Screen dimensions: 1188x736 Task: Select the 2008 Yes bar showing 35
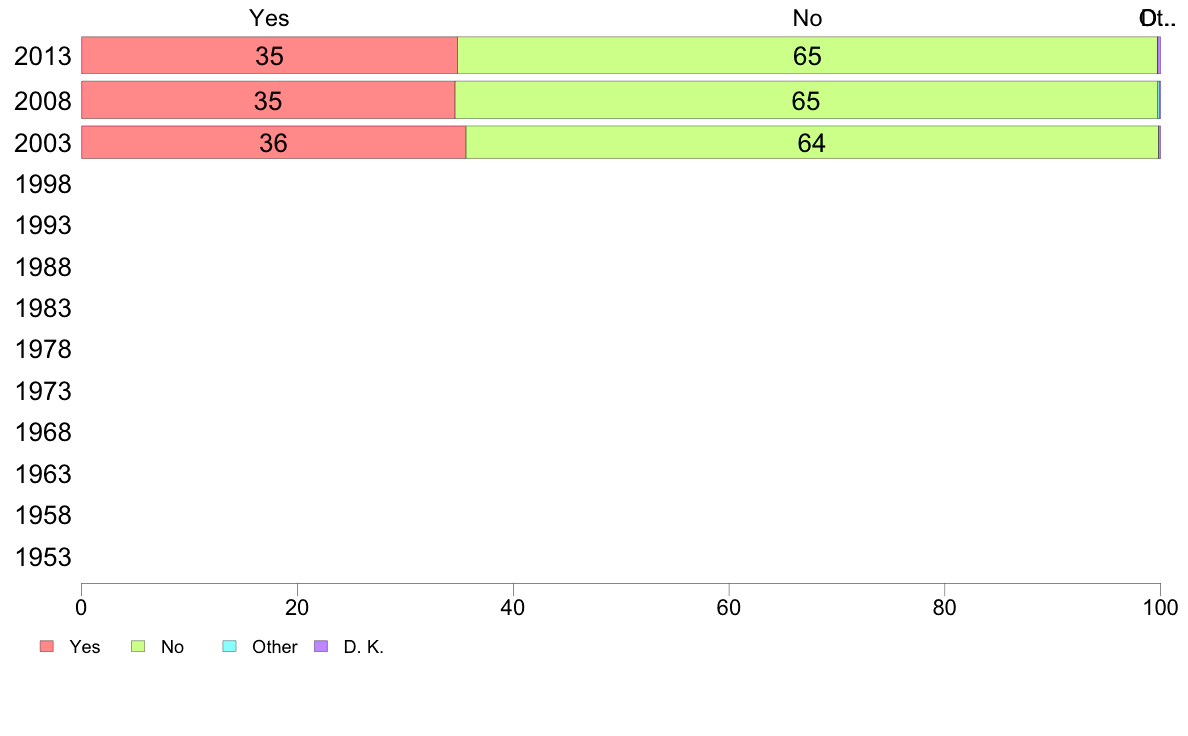pyautogui.click(x=267, y=100)
